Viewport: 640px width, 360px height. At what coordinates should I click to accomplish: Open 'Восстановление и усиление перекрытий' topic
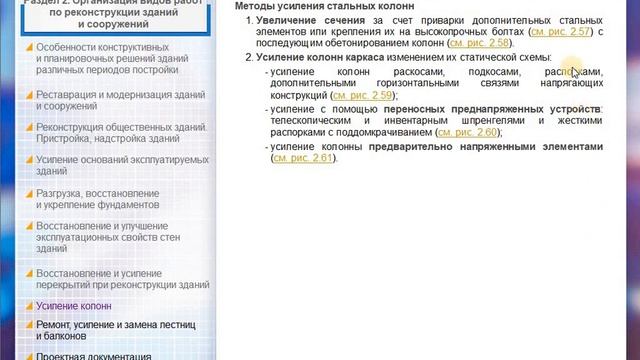pos(123,279)
